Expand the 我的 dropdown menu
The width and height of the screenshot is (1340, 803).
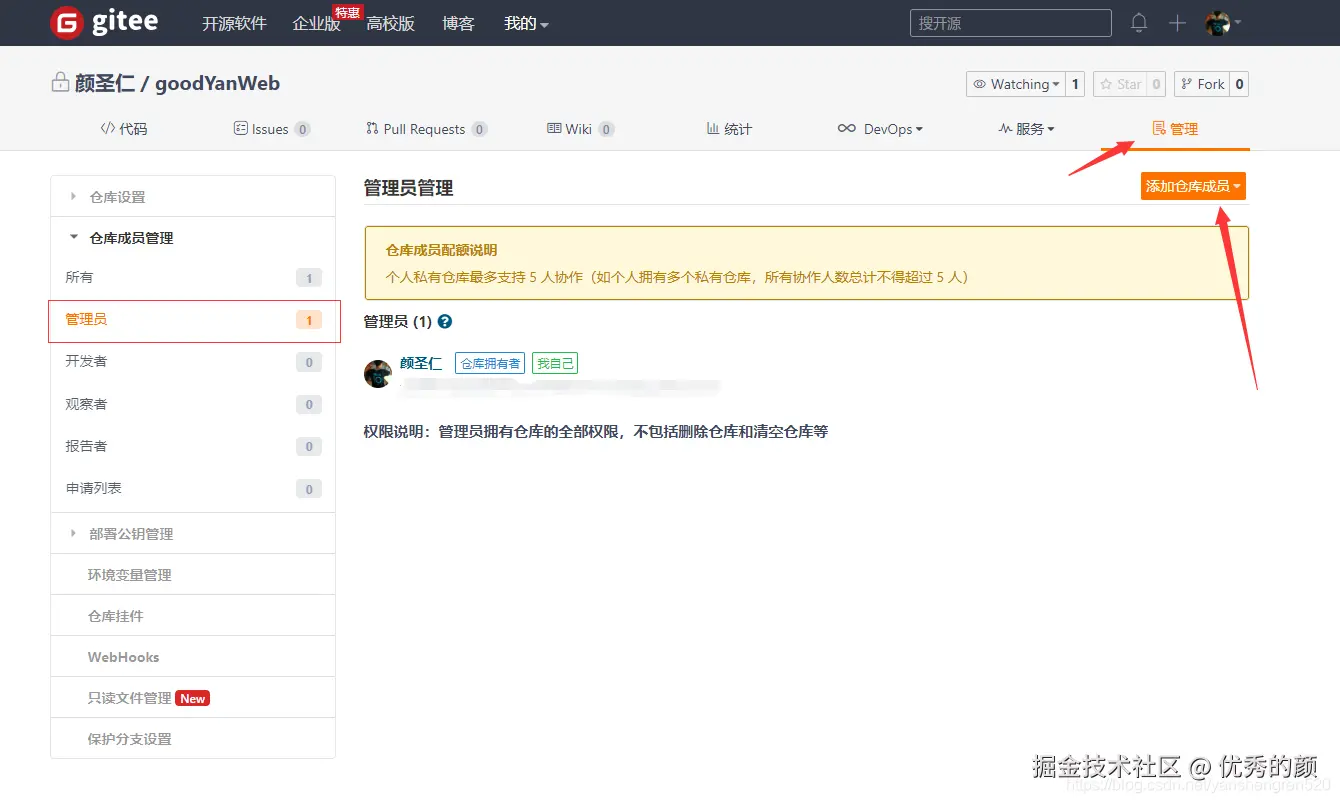pyautogui.click(x=526, y=23)
